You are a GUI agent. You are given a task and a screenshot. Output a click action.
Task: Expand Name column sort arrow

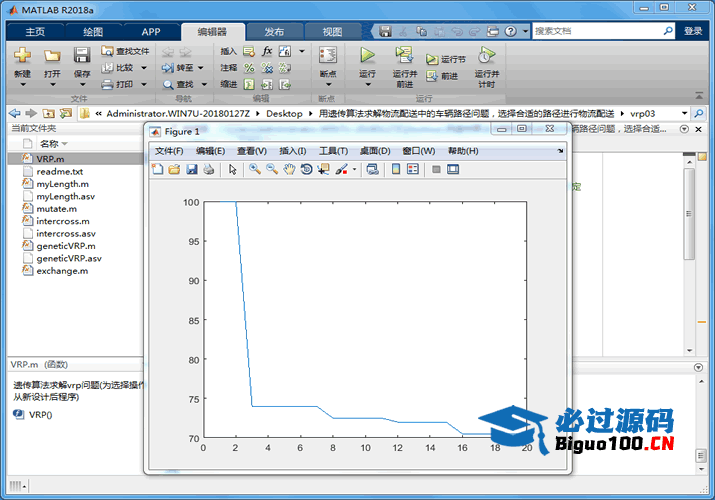tap(65, 144)
